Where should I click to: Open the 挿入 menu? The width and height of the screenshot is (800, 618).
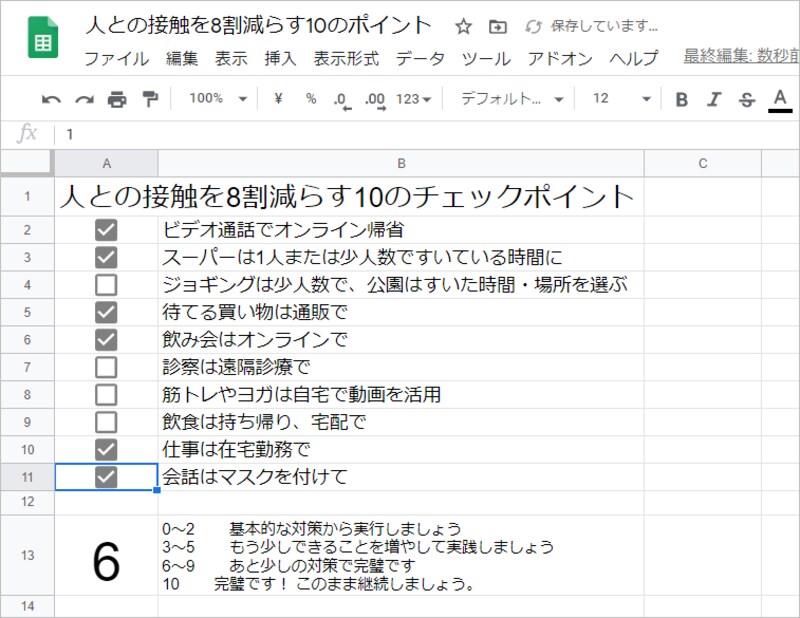pos(279,59)
